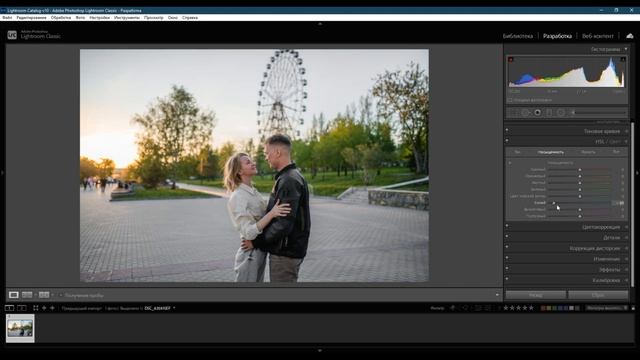Viewport: 640px width, 360px height.
Task: Show the main window on first monitor
Action: pyautogui.click(x=9, y=308)
